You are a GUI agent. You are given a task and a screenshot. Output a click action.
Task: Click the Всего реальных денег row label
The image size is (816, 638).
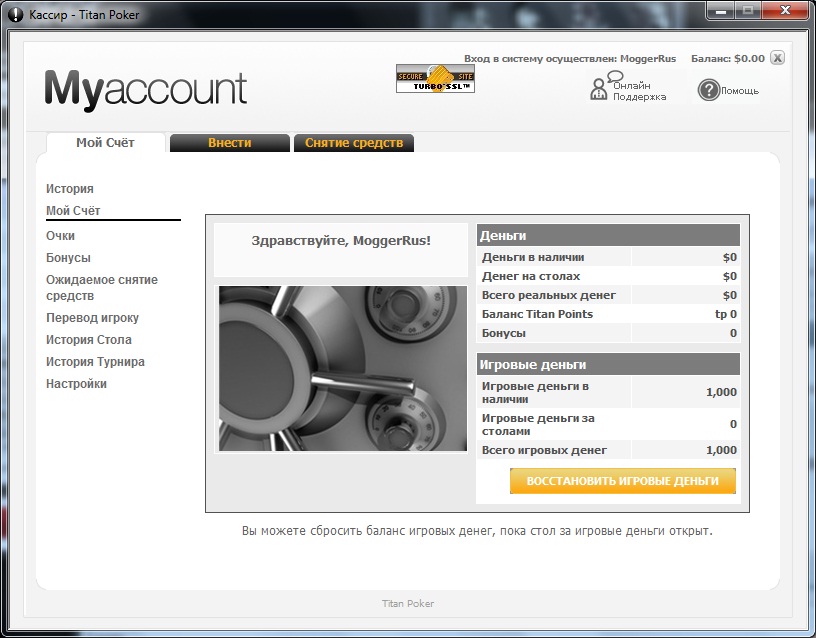[x=549, y=295]
